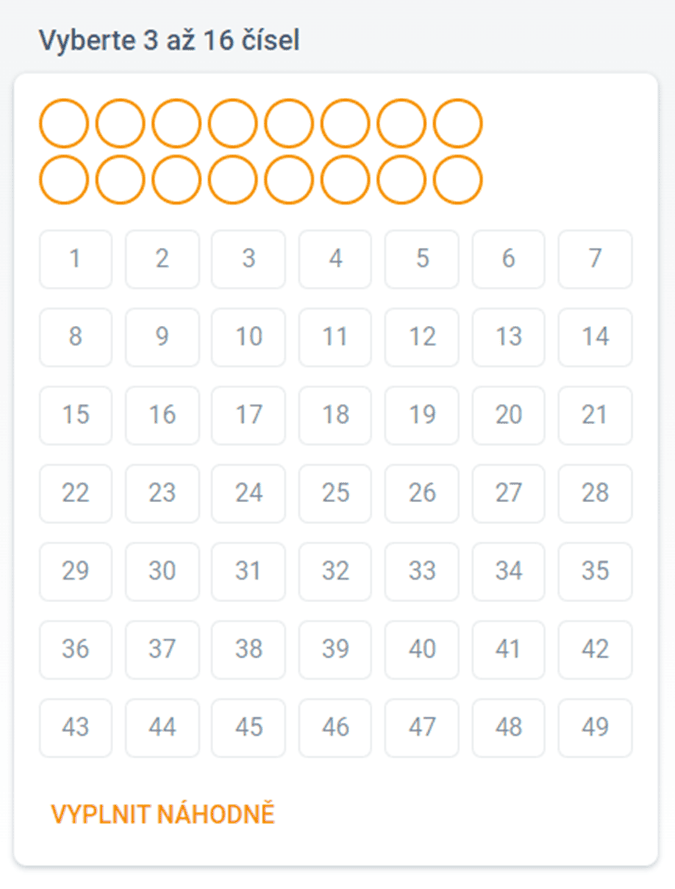Choose number 35 tile
The width and height of the screenshot is (675, 889).
pyautogui.click(x=595, y=572)
